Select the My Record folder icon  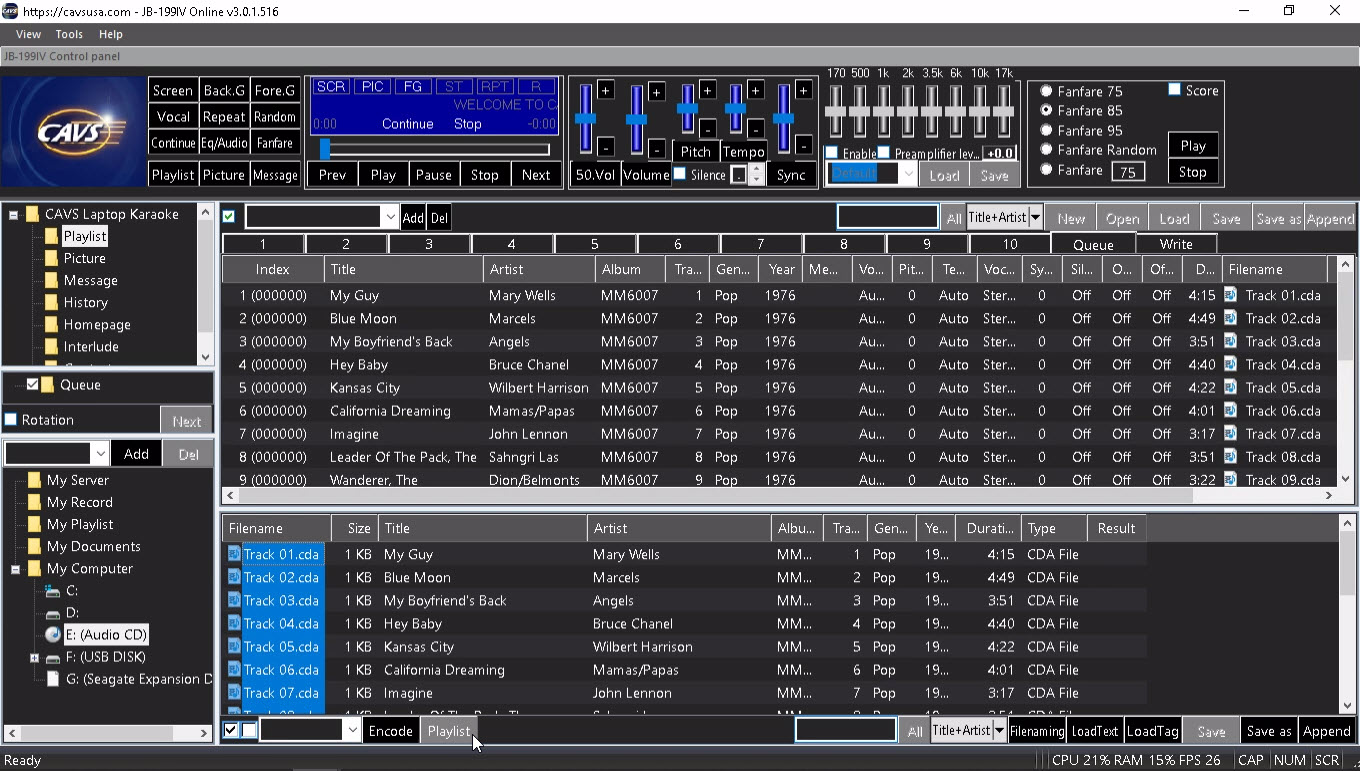coord(34,502)
